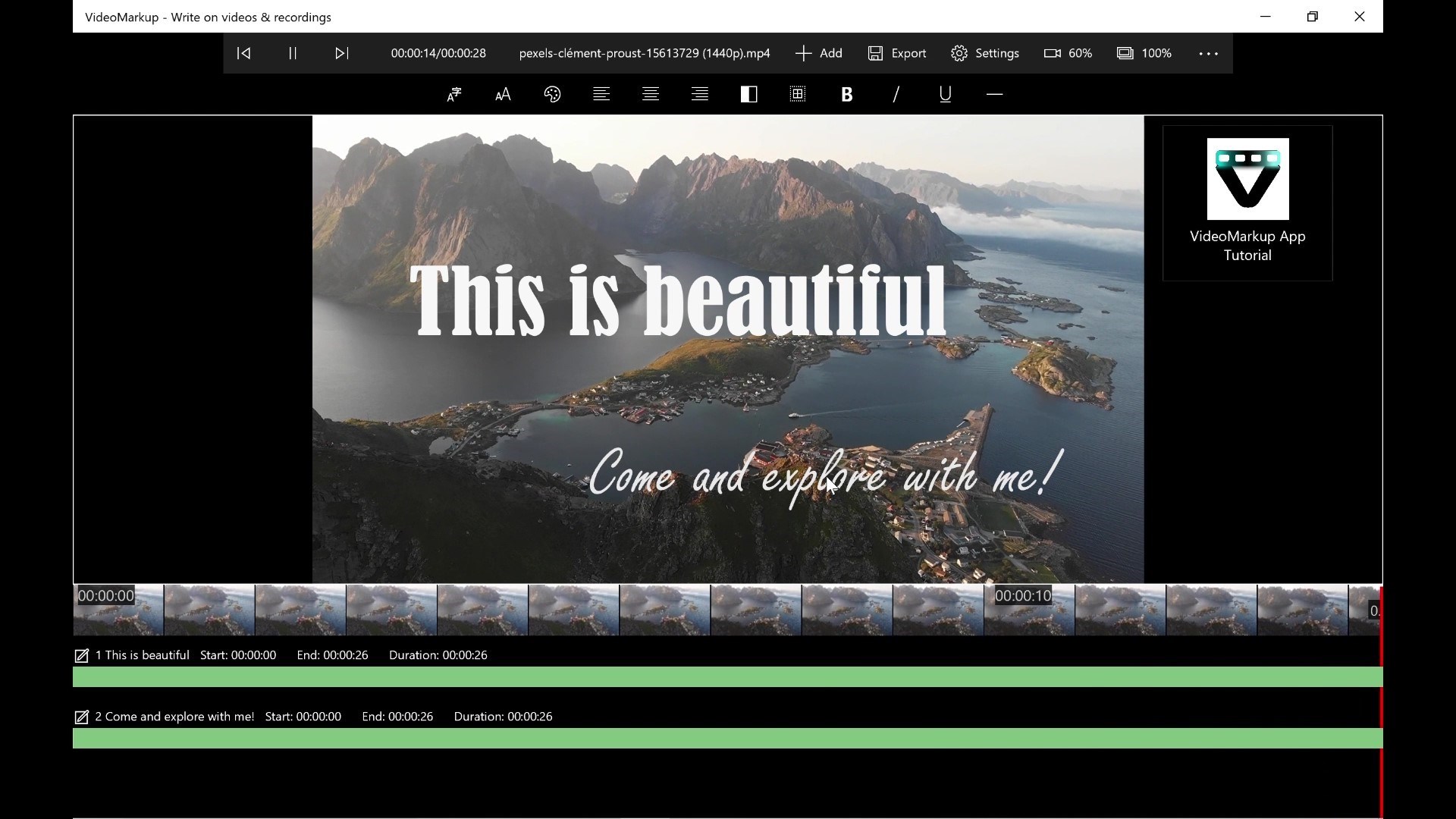Toggle italic text style
The height and width of the screenshot is (819, 1456).
pos(896,94)
